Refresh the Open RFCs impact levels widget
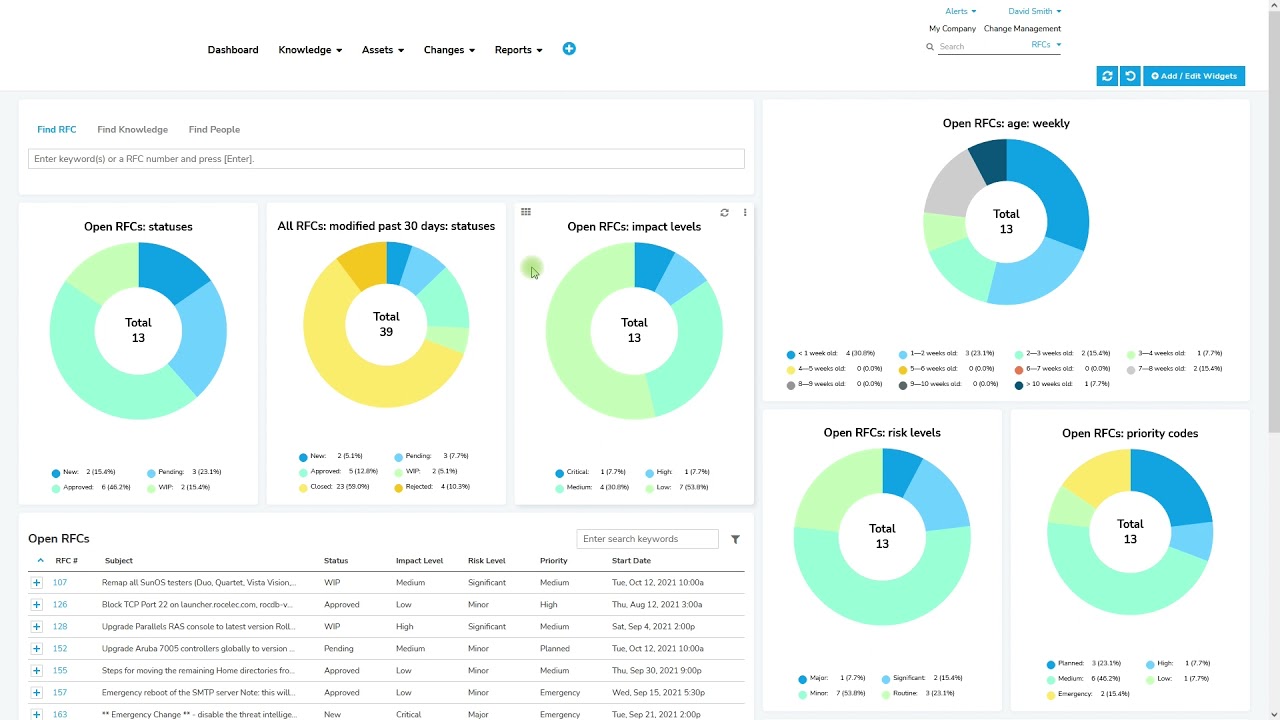This screenshot has width=1280, height=720. (724, 212)
